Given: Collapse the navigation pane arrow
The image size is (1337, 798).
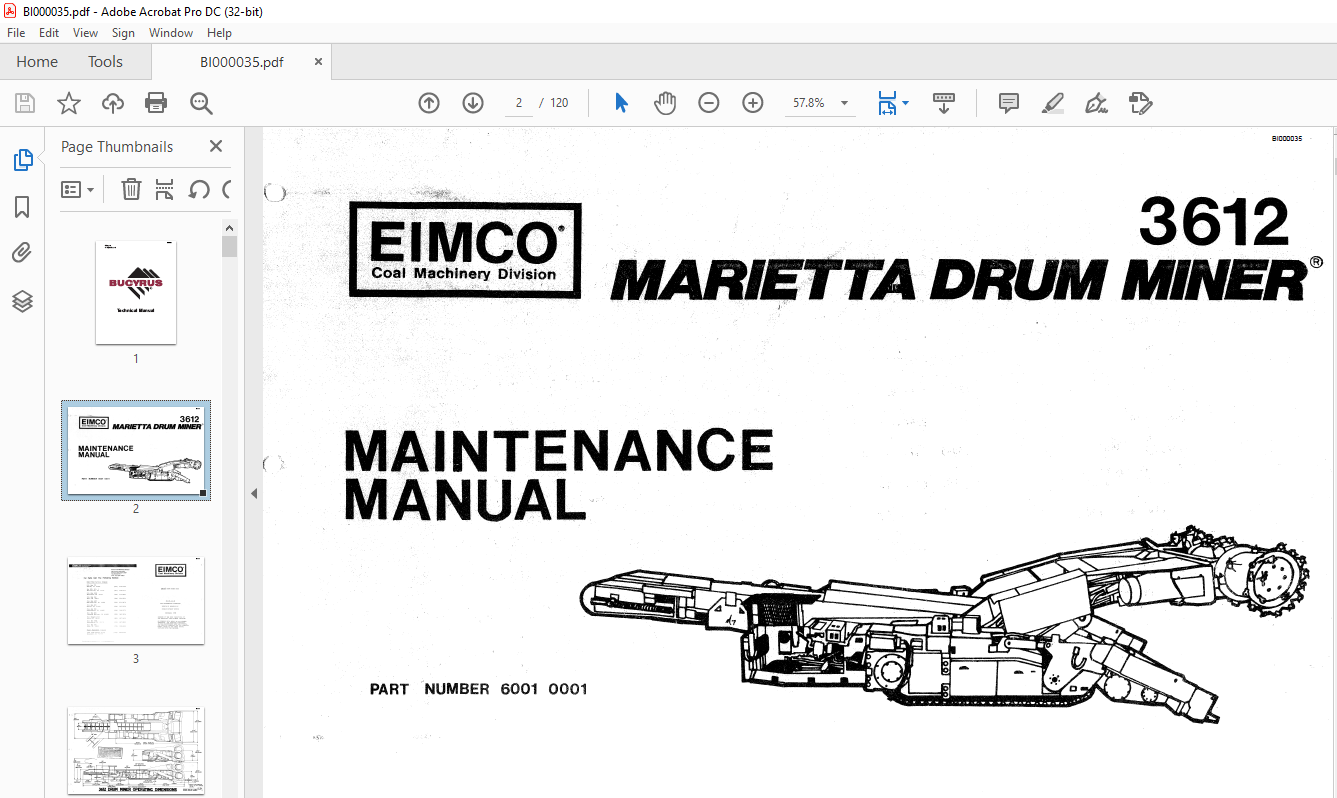Looking at the screenshot, I should 253,494.
